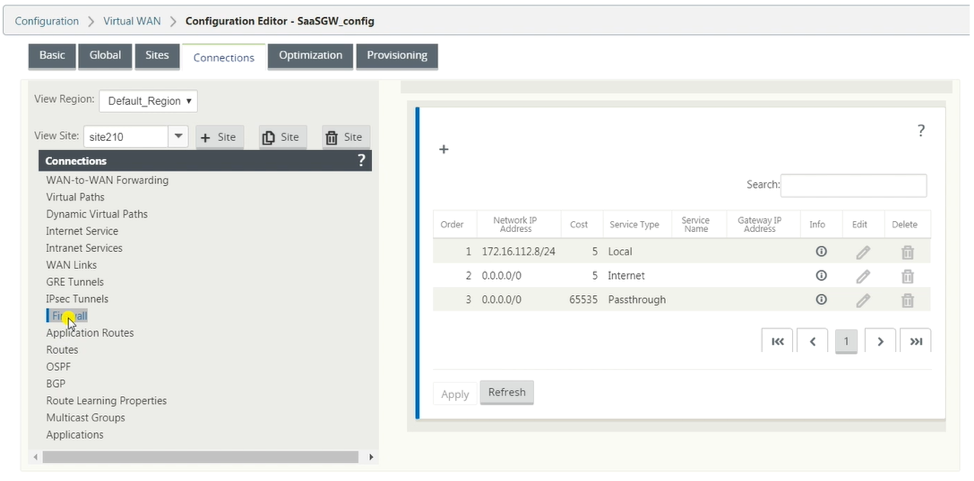
Task: Click scrollbar right arrow in left panel
Action: coord(371,457)
